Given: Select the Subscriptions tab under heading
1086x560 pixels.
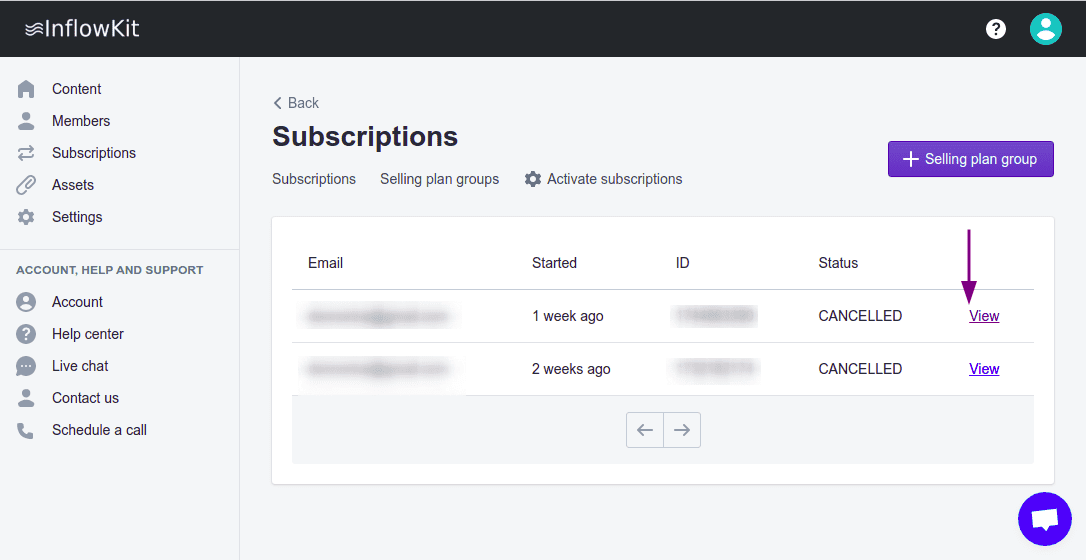Looking at the screenshot, I should coord(314,179).
